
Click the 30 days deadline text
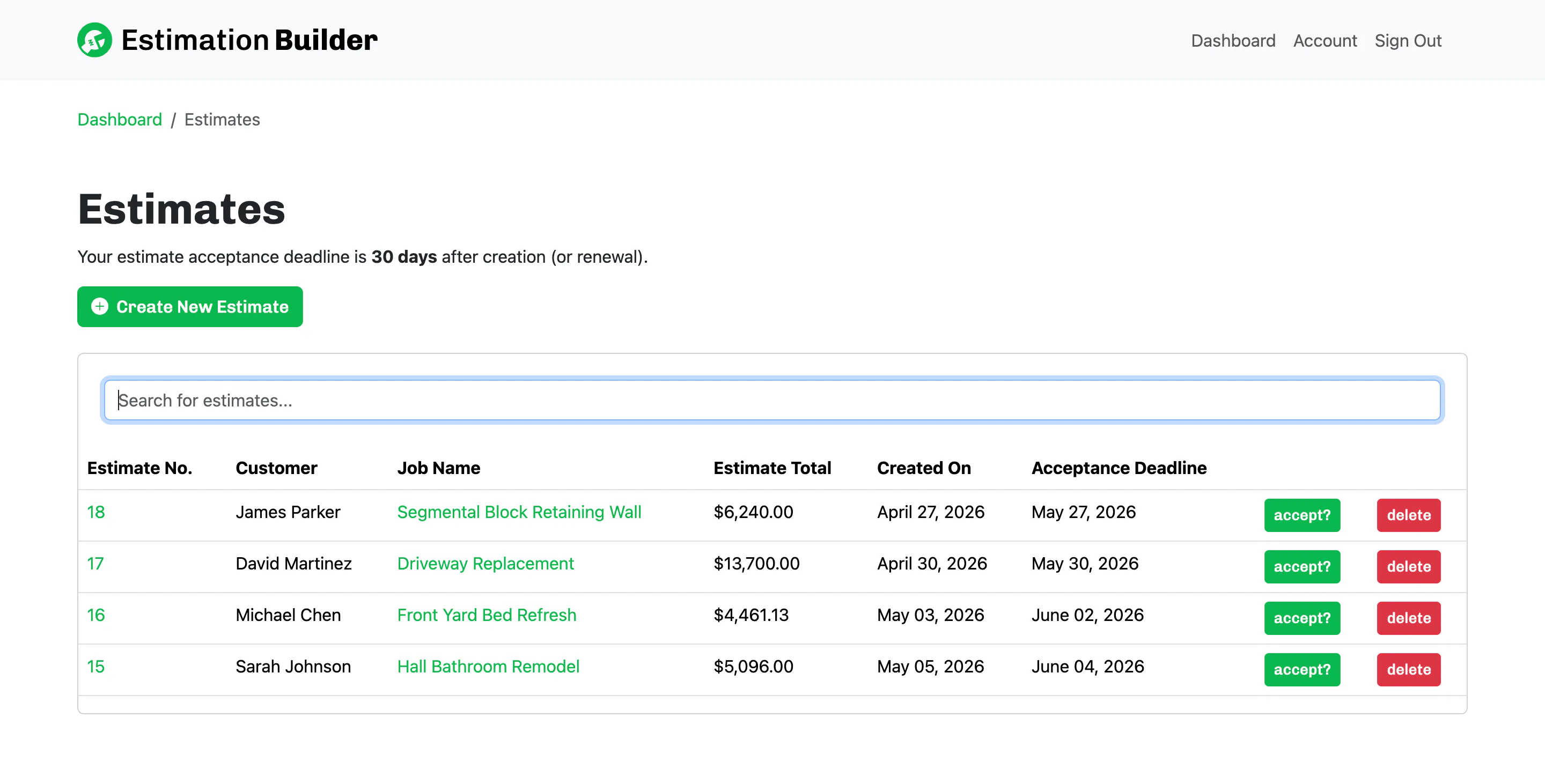404,256
